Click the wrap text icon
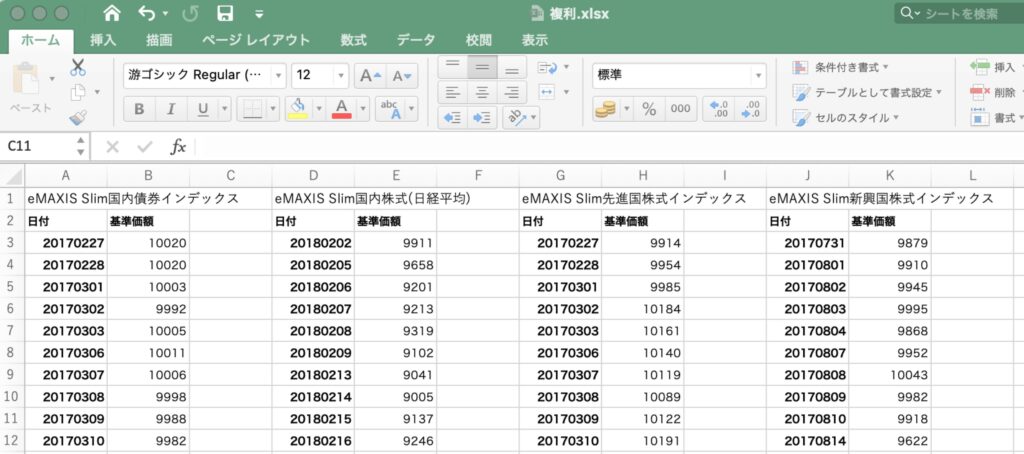Screen dimensions: 1024x454 click(547, 67)
